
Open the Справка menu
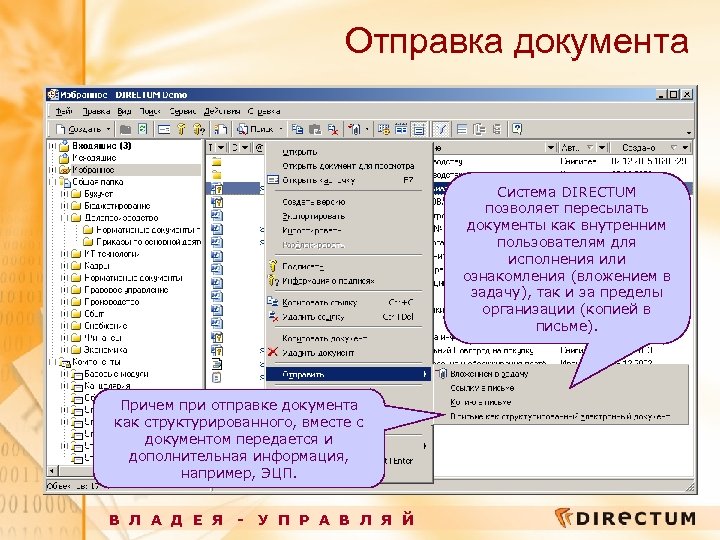(x=264, y=111)
